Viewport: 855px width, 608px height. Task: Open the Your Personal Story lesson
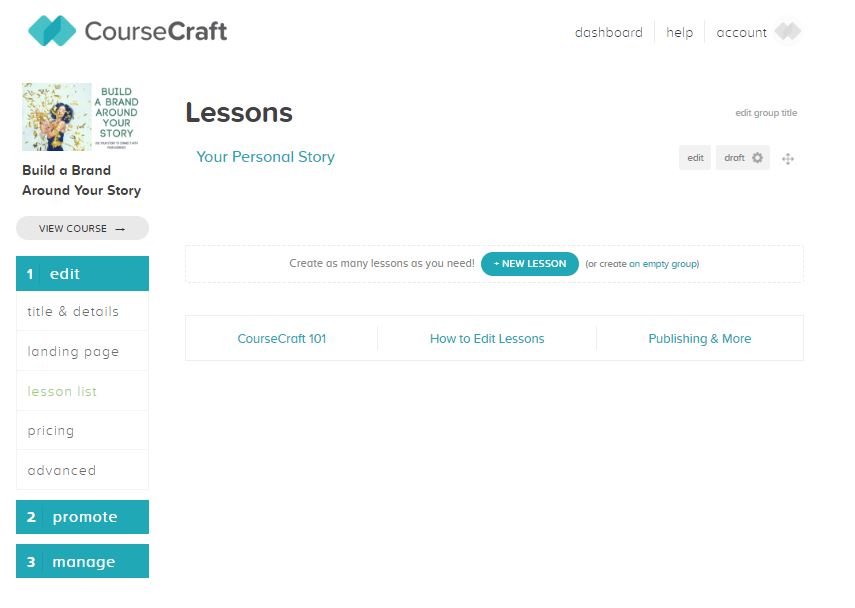266,156
